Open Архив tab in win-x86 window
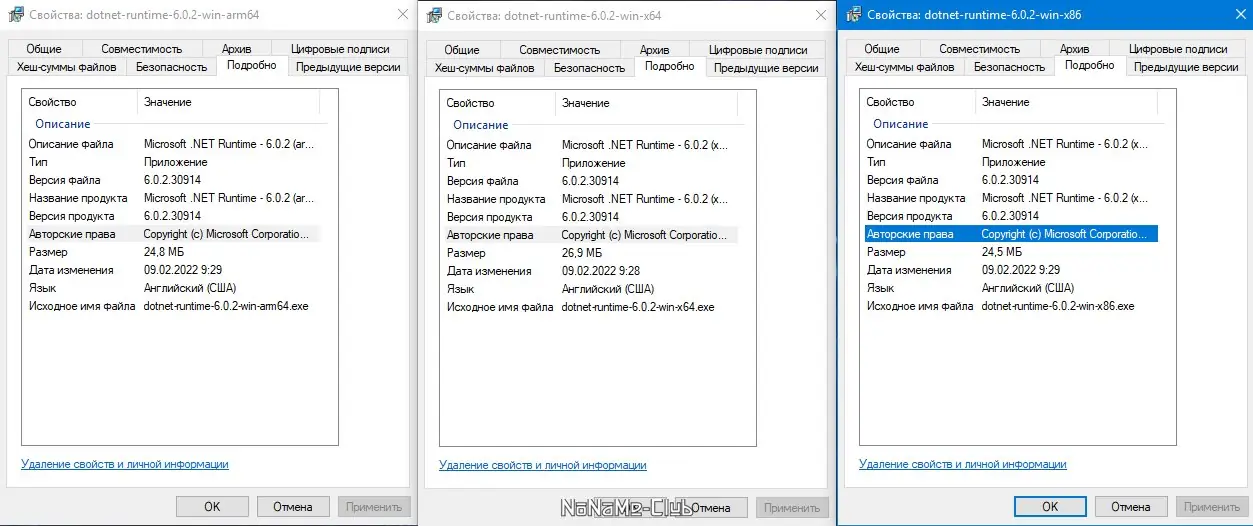Screen dimensions: 1253x526 click(1074, 49)
